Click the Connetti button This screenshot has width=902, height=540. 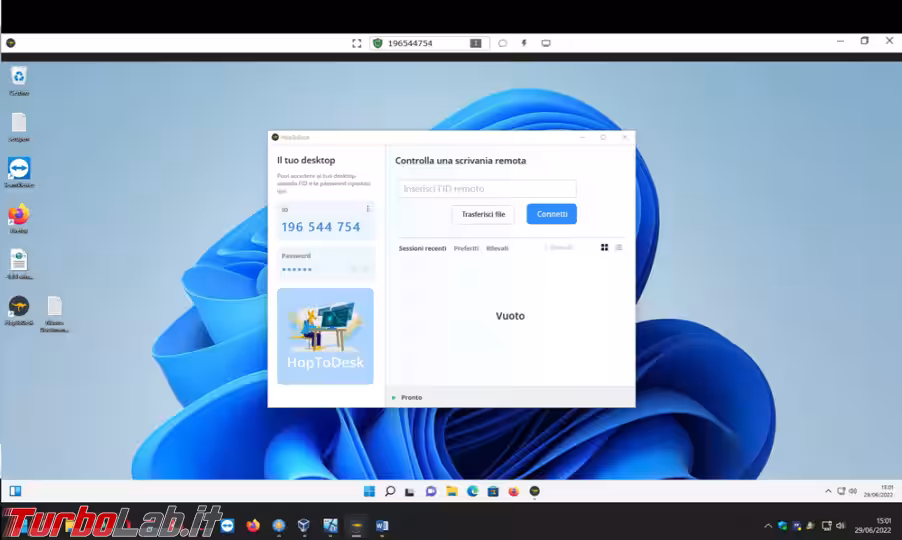pos(551,214)
